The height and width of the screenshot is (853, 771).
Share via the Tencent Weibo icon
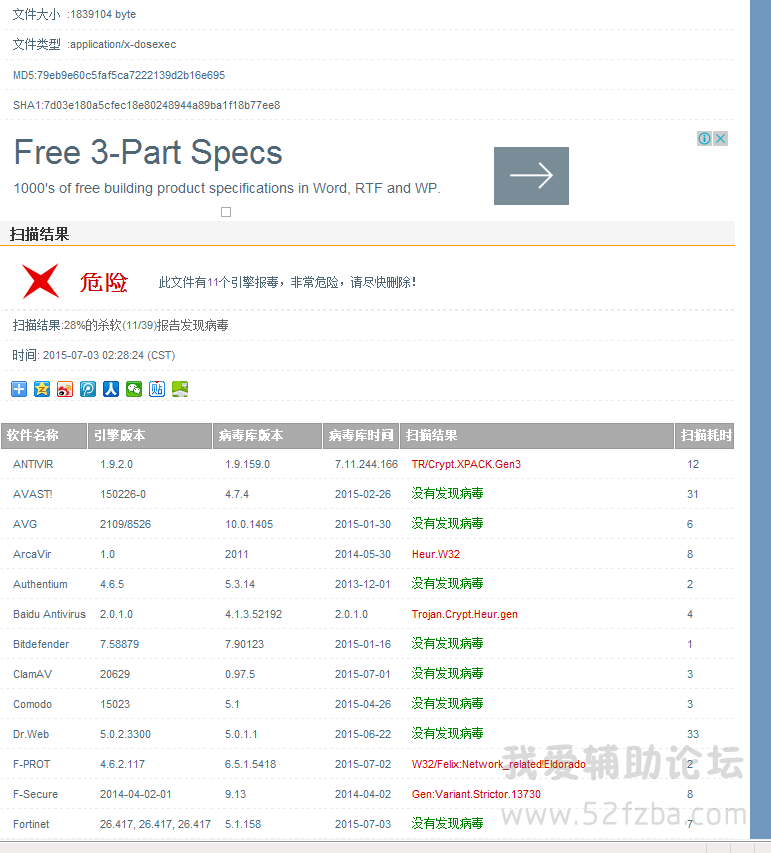click(x=88, y=389)
